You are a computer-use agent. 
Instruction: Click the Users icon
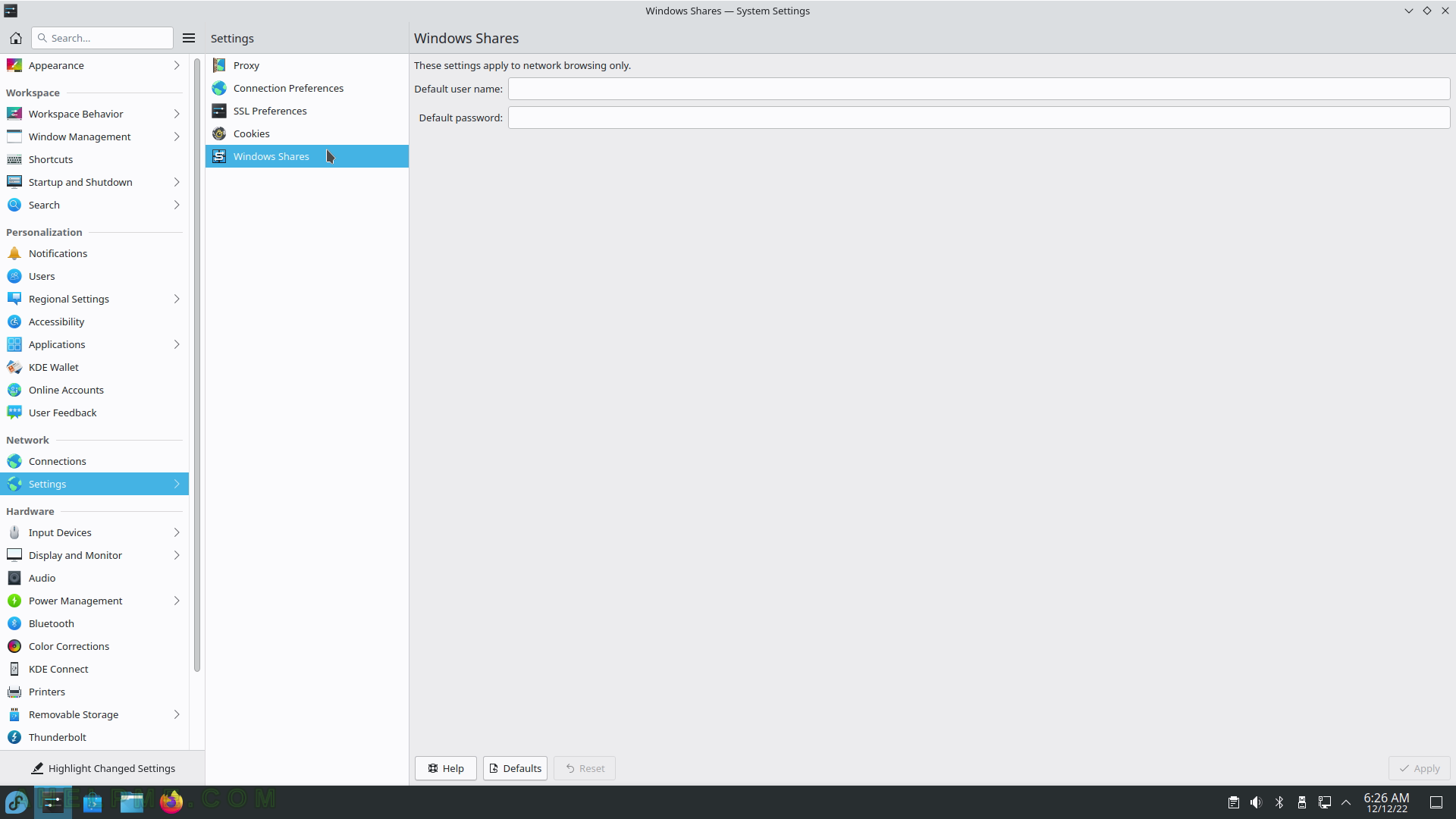click(x=14, y=276)
